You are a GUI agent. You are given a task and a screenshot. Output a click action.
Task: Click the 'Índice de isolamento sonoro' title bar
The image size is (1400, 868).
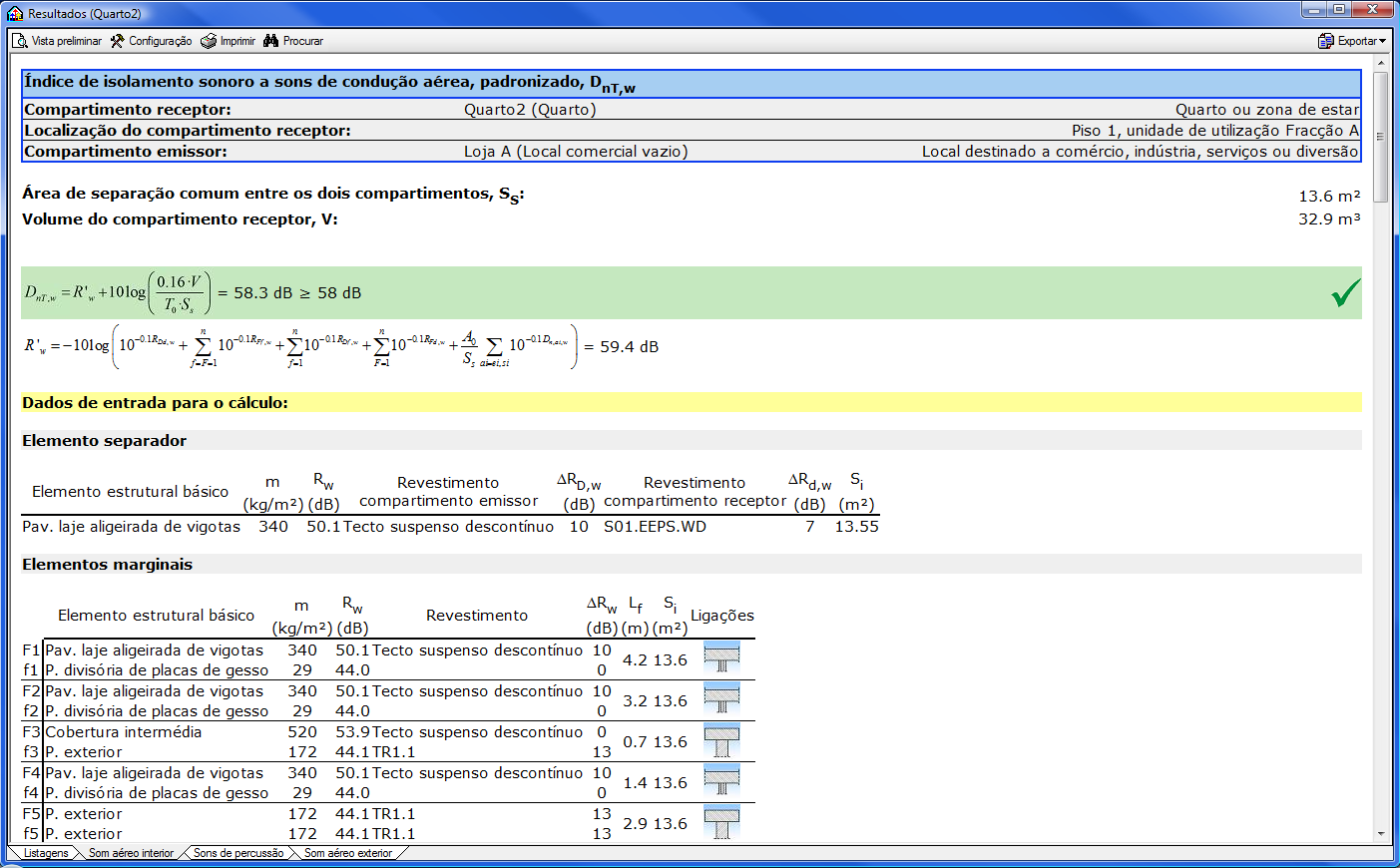(x=692, y=83)
